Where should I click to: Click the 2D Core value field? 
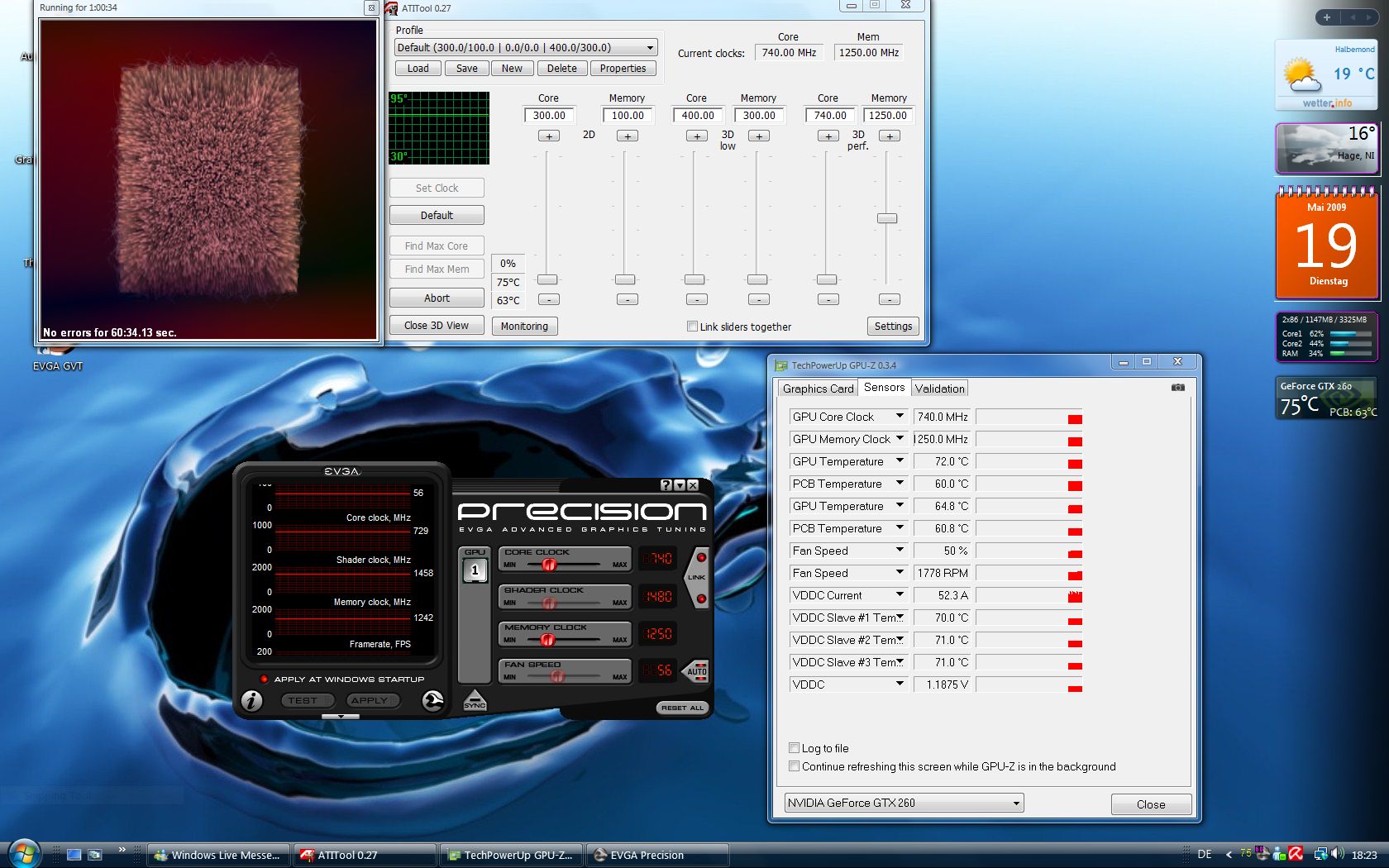[549, 116]
